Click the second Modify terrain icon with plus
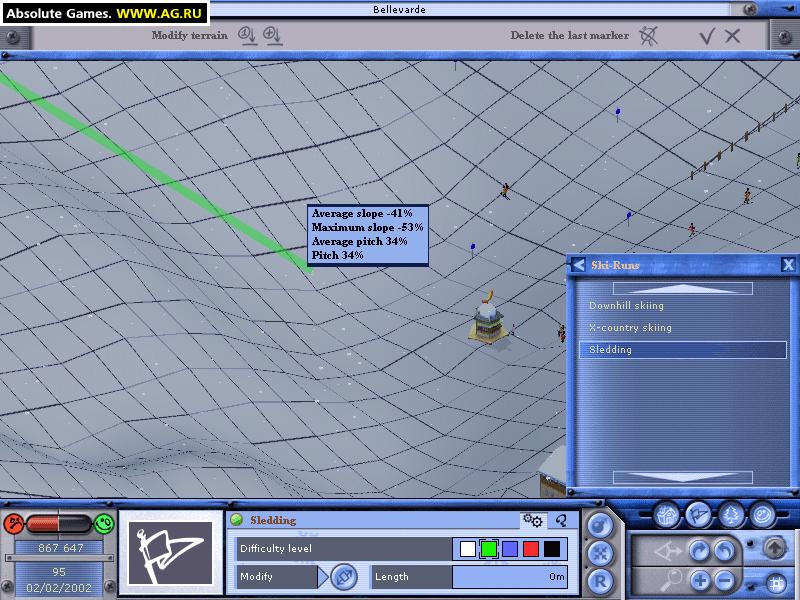The width and height of the screenshot is (800, 600). pos(272,36)
